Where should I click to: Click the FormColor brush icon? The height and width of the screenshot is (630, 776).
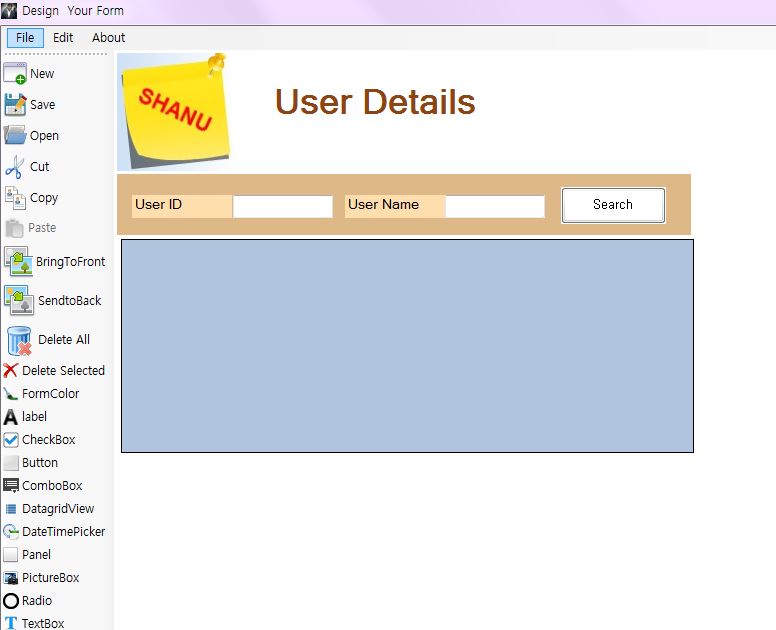tap(10, 394)
